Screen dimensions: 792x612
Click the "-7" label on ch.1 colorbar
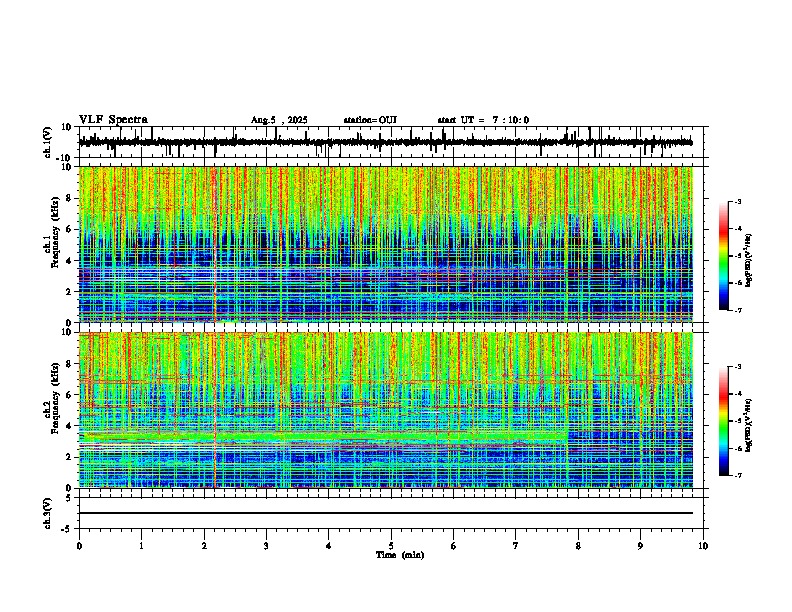coord(738,310)
